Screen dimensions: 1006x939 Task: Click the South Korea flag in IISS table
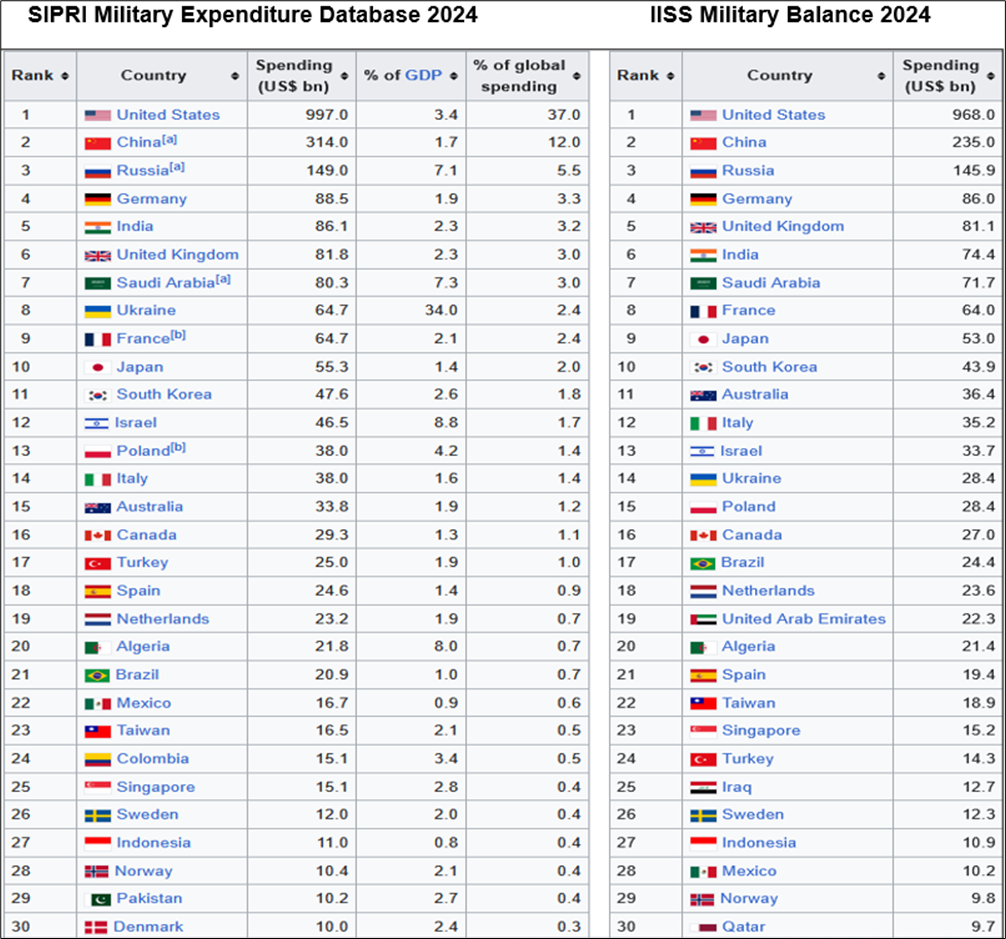click(x=703, y=368)
